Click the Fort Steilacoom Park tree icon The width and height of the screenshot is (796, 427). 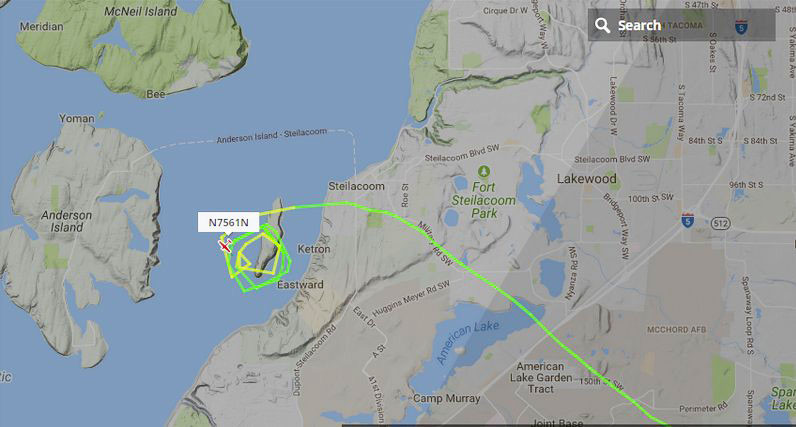point(484,172)
